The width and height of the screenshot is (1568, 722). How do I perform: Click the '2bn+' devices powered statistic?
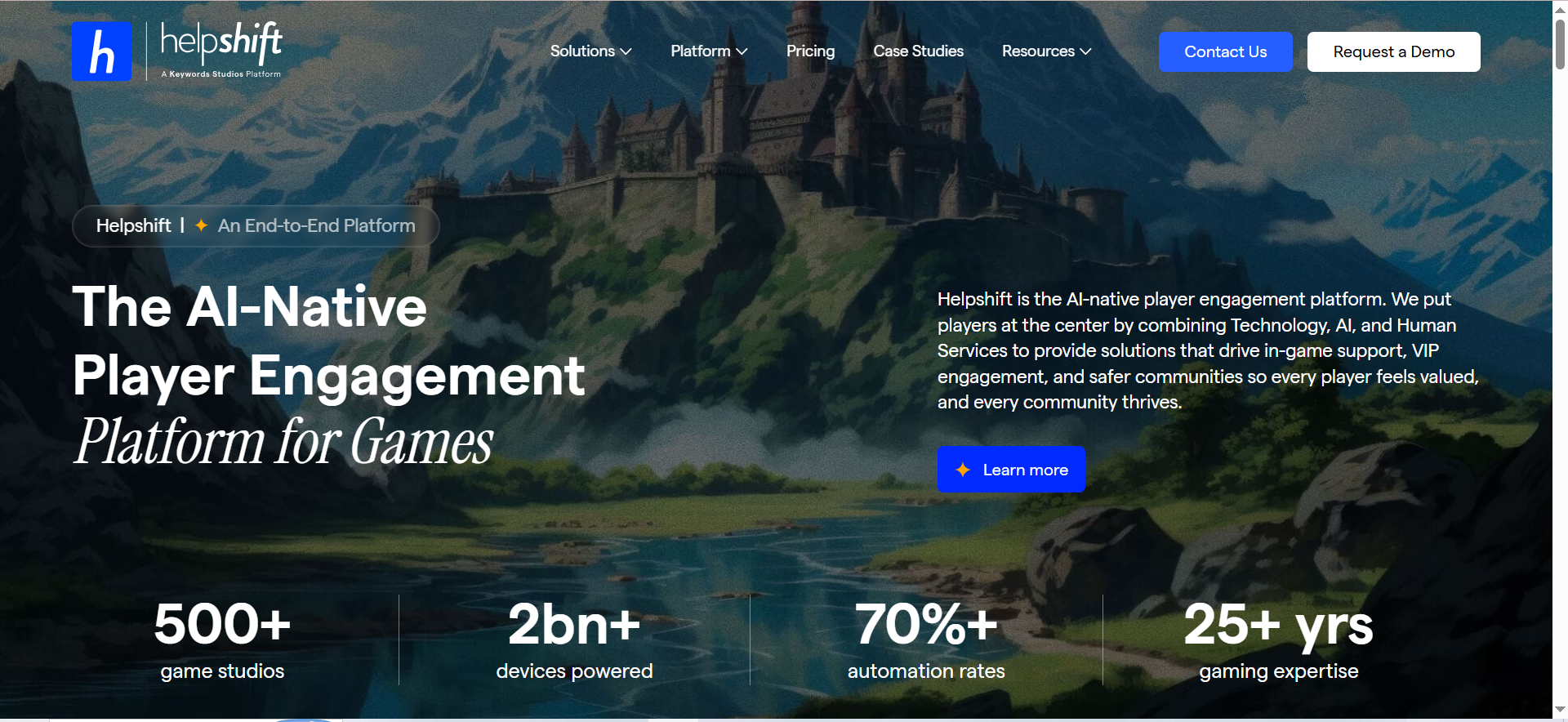[574, 624]
